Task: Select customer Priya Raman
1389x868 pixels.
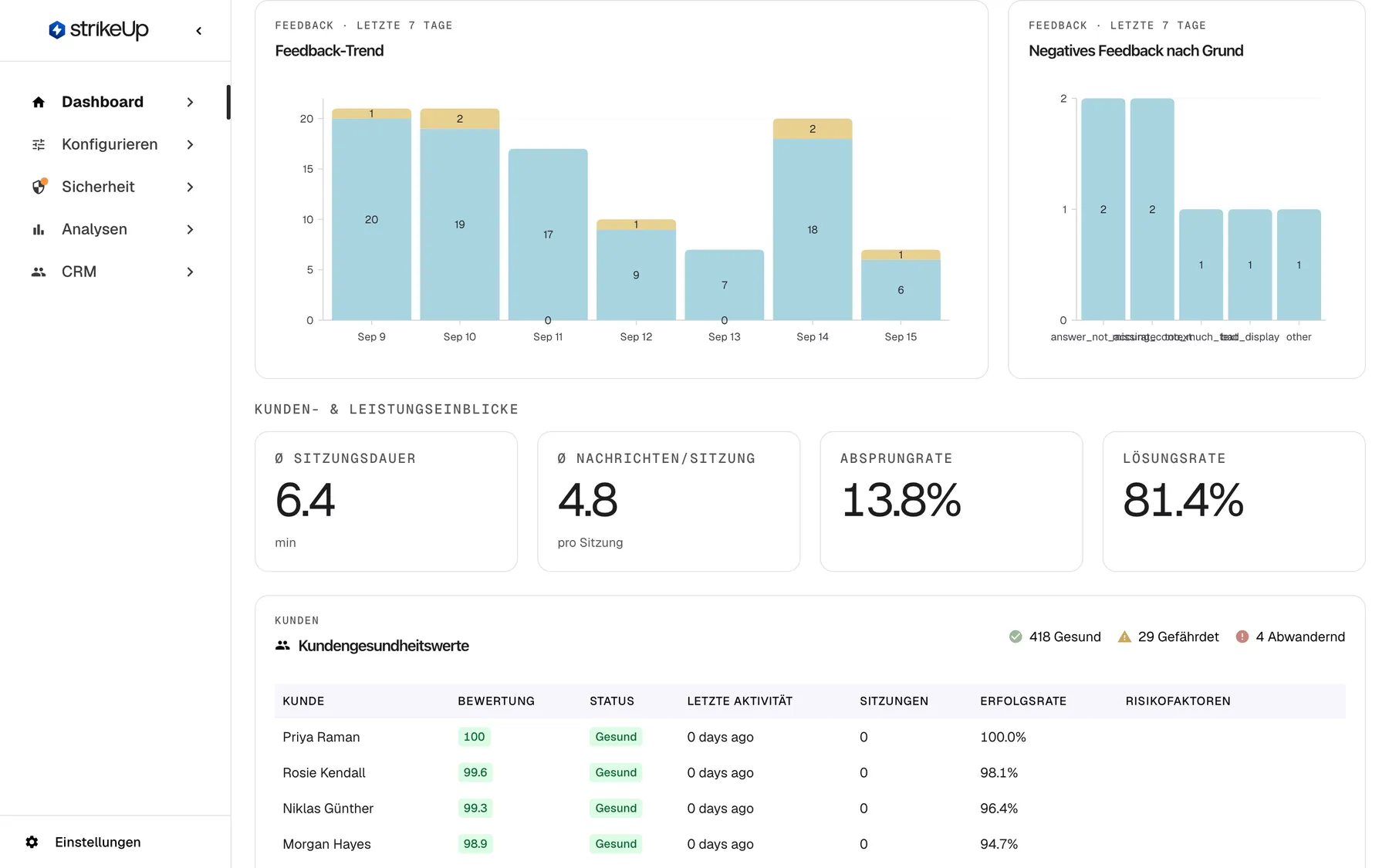Action: [321, 737]
